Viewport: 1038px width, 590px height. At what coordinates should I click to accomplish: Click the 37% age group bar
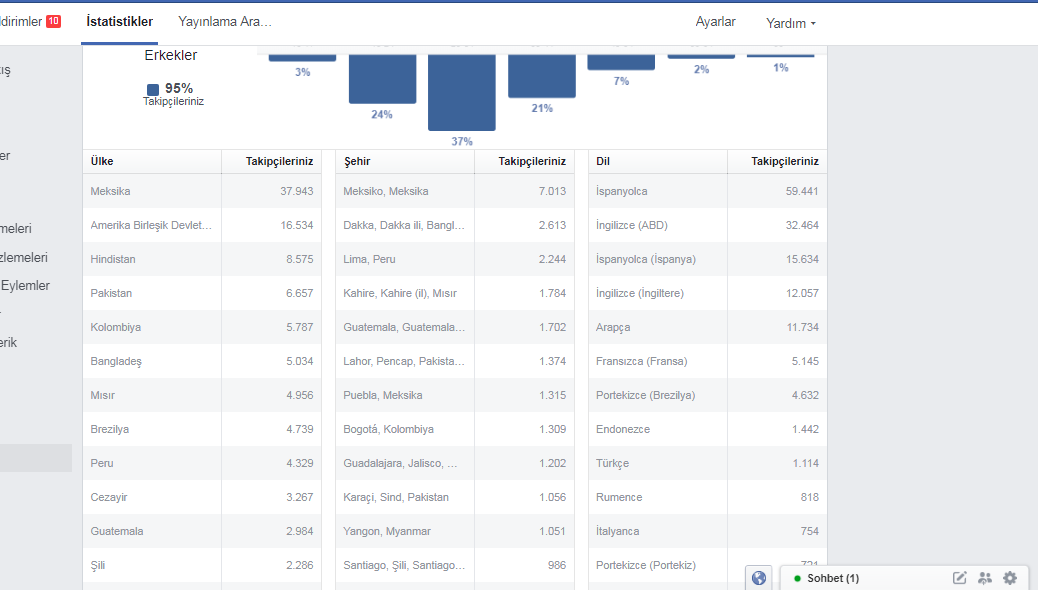click(x=461, y=92)
